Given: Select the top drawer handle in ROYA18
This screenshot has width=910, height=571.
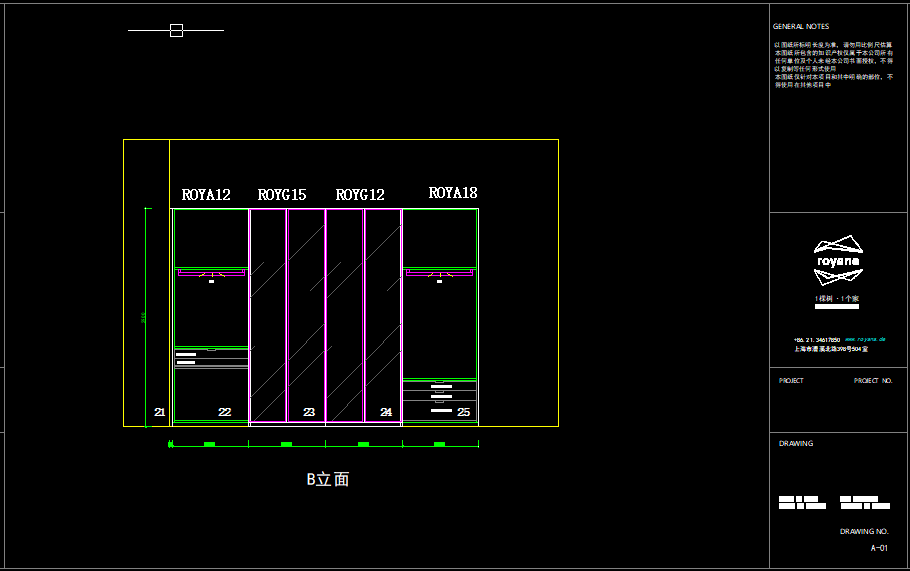Looking at the screenshot, I should coord(440,385).
